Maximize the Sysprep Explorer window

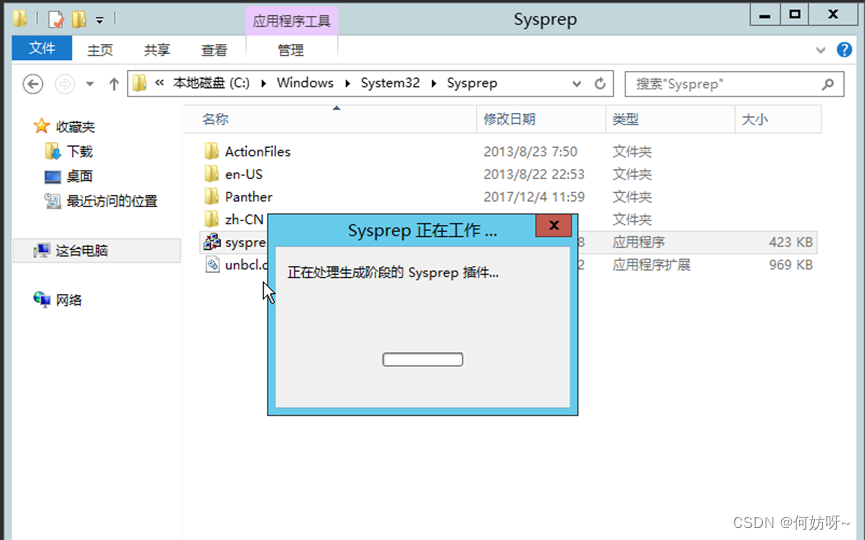794,14
